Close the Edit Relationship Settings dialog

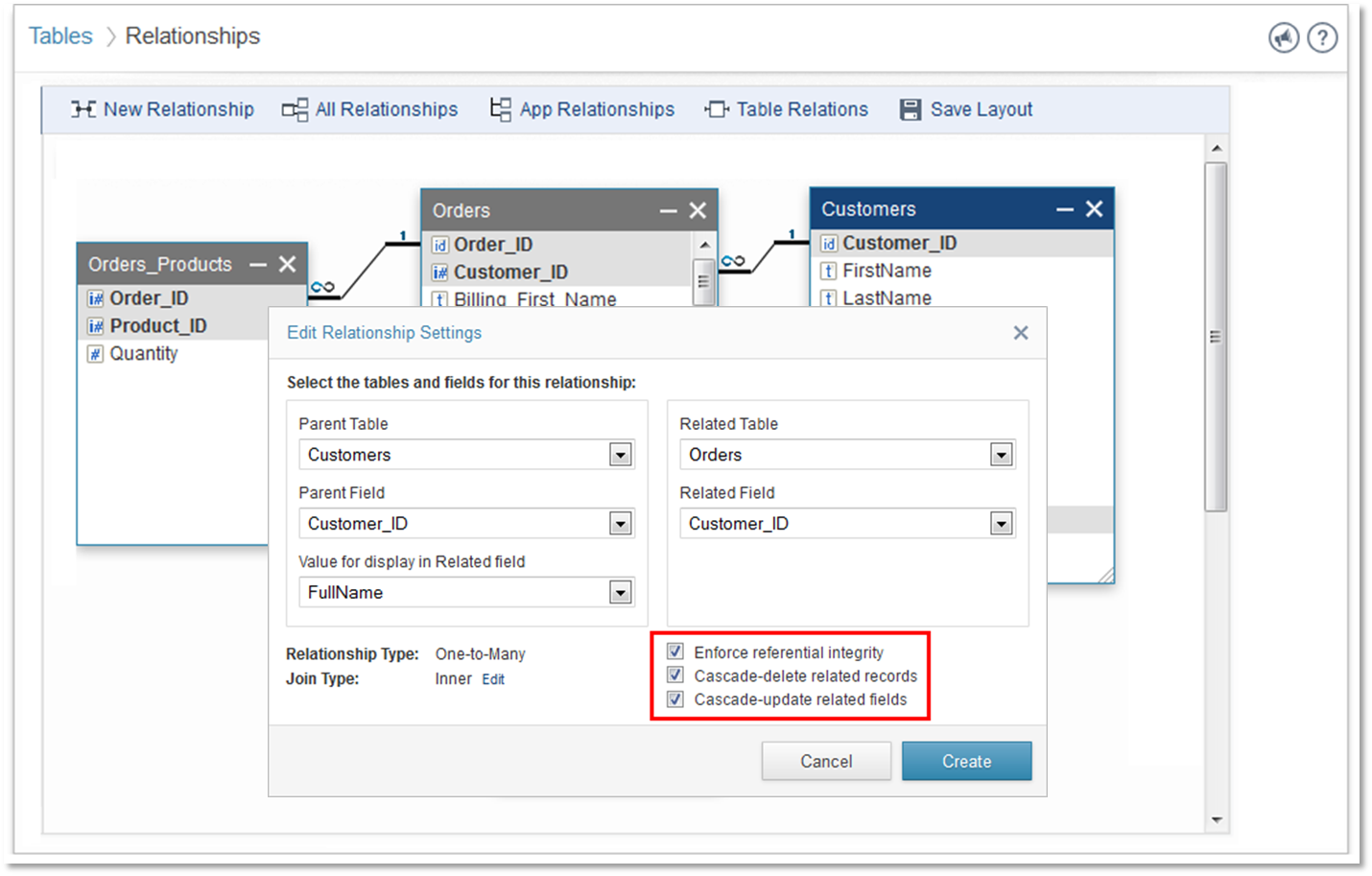pos(1021,333)
